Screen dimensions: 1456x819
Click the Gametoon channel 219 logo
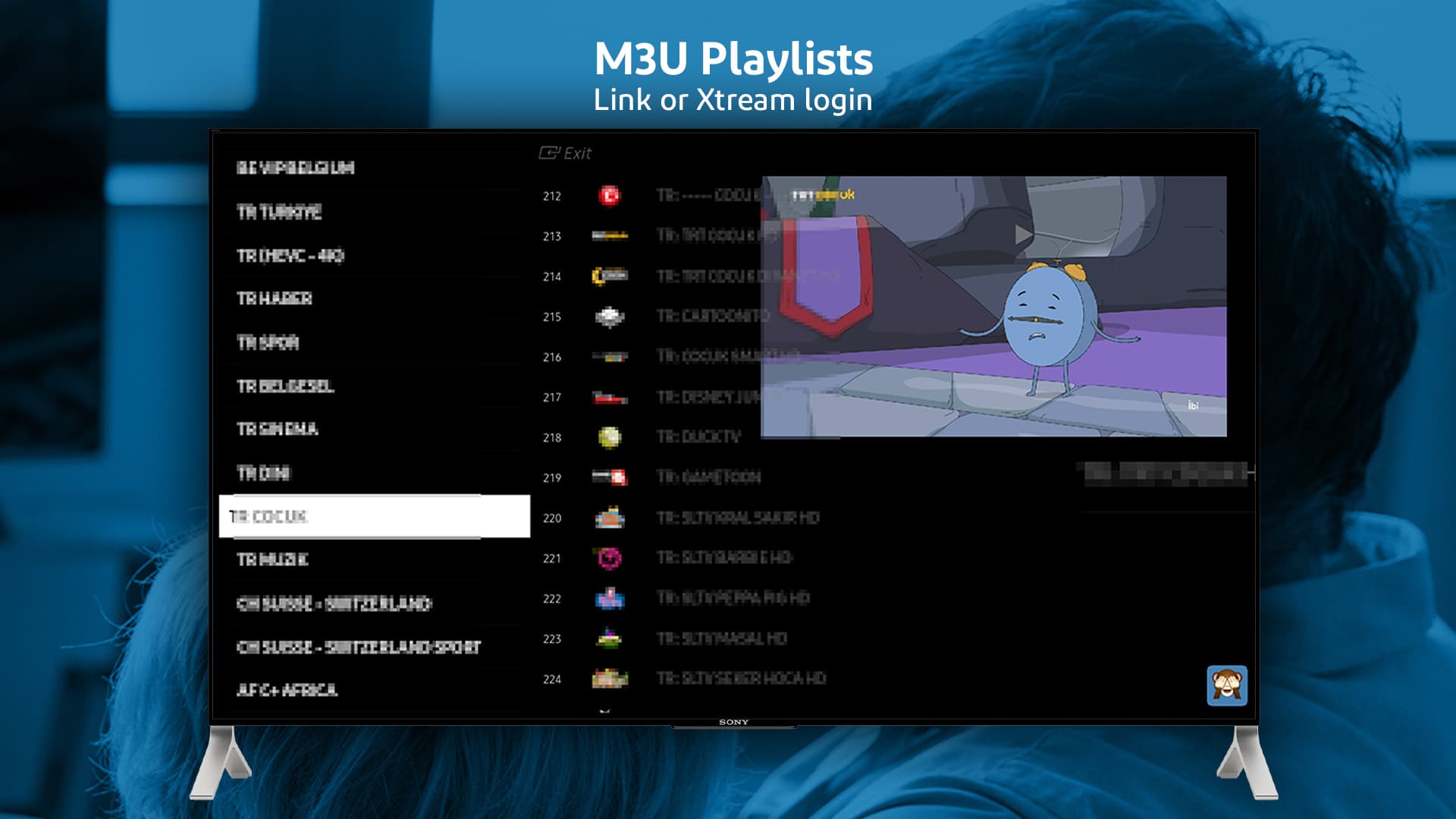613,478
